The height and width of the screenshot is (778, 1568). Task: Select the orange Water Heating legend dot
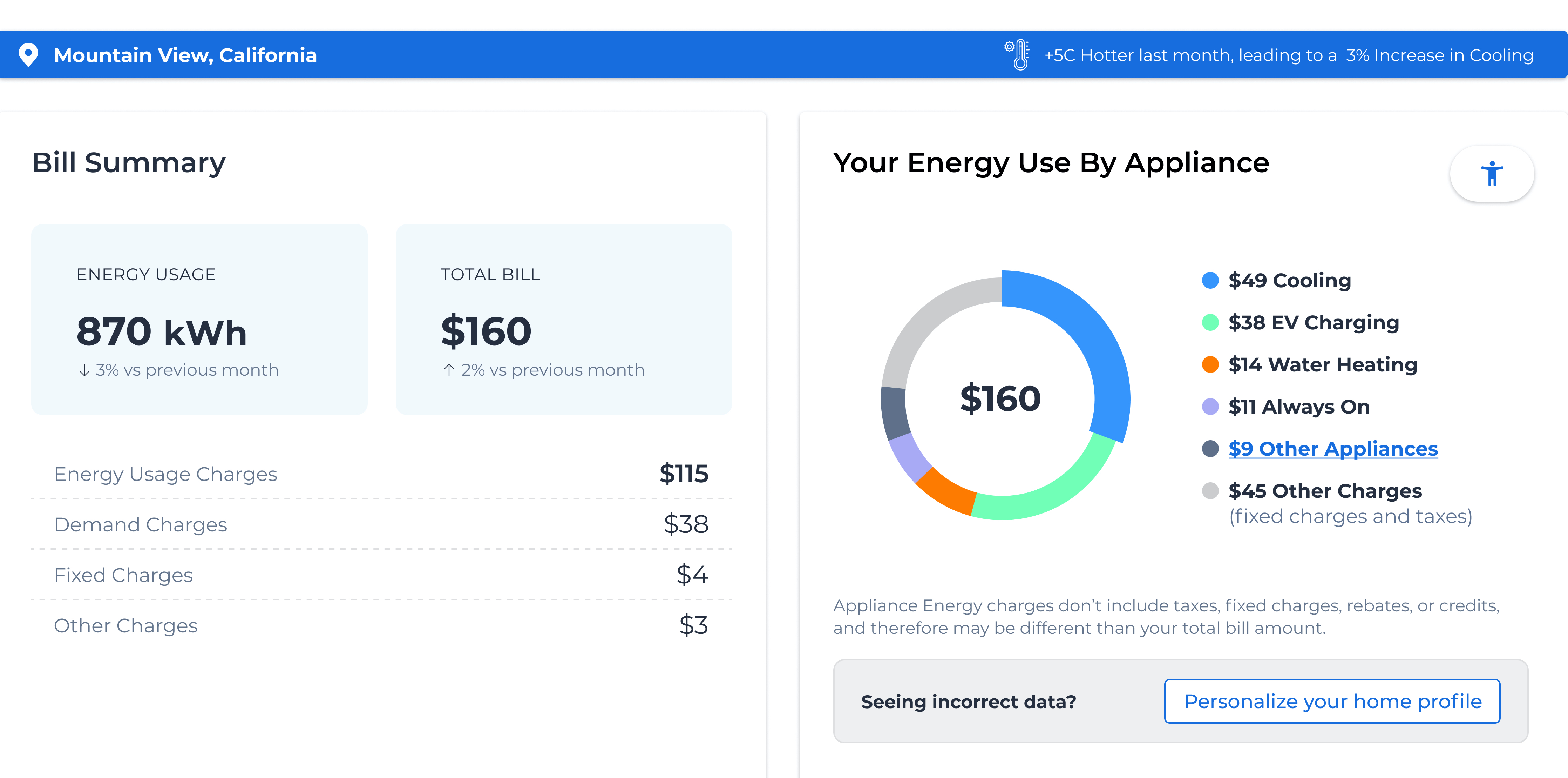(1210, 364)
